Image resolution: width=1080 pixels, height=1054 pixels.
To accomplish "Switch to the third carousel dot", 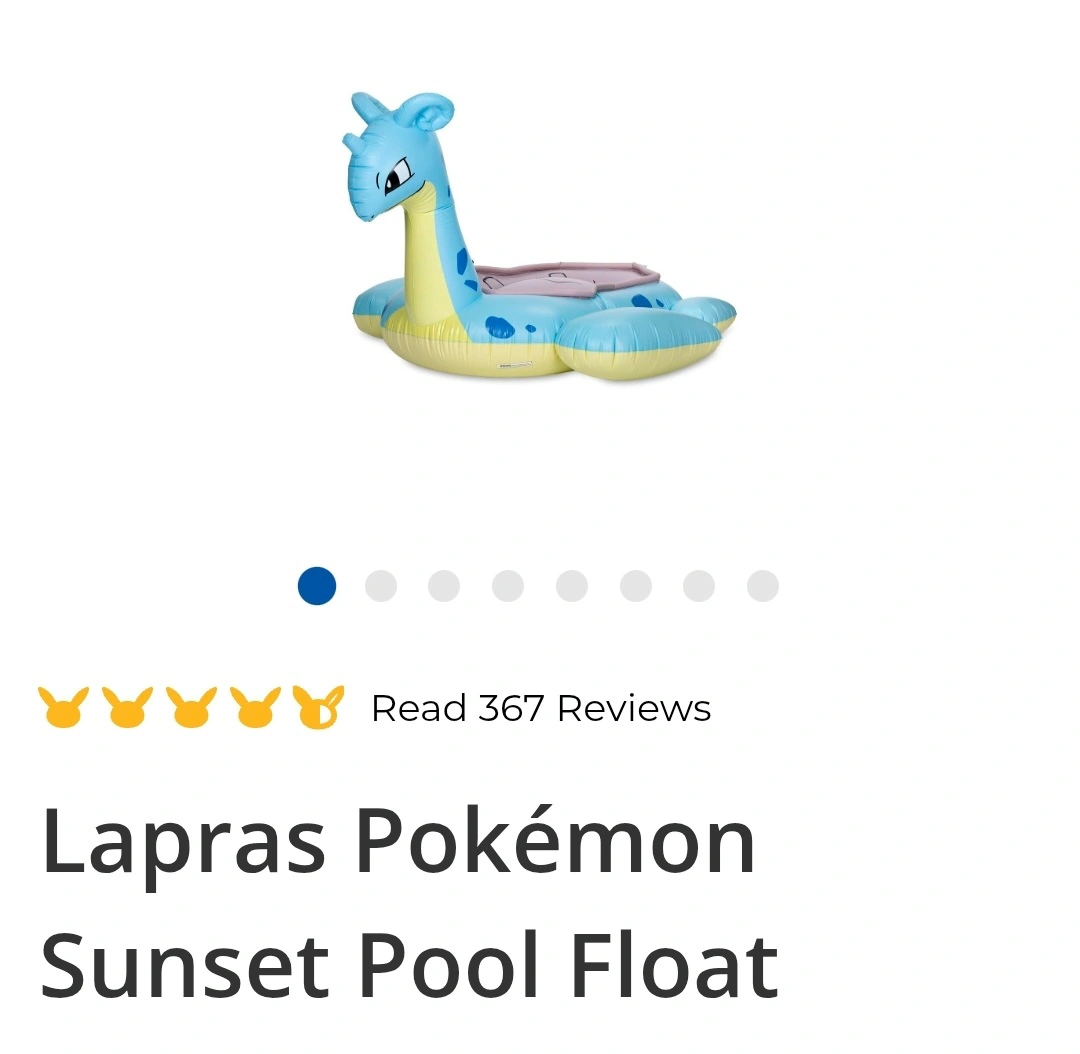I will pos(444,586).
